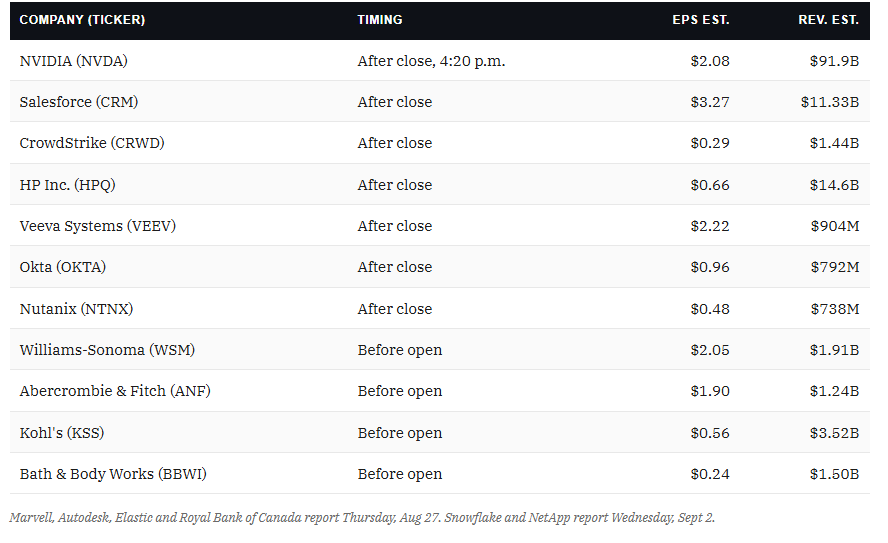Select the Bath & Body Works (BBWI) entry
The height and width of the screenshot is (543, 888).
click(113, 474)
